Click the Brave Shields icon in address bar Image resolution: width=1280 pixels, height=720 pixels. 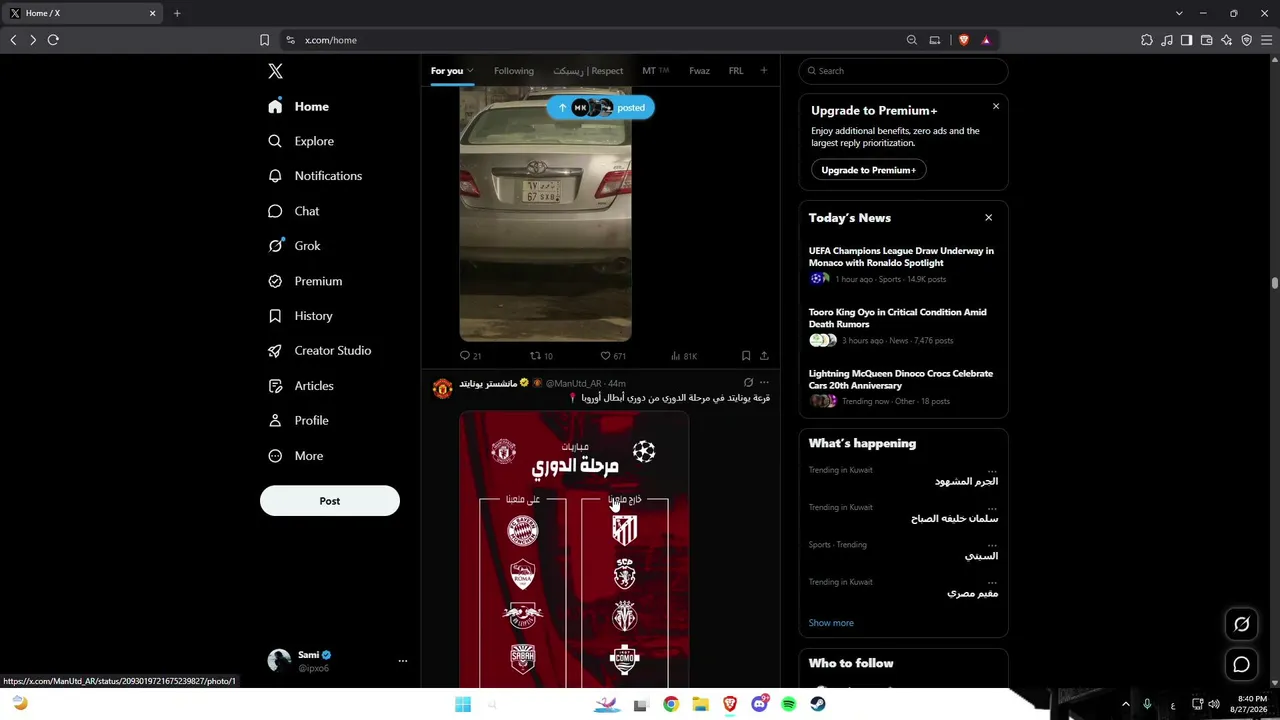[x=964, y=40]
